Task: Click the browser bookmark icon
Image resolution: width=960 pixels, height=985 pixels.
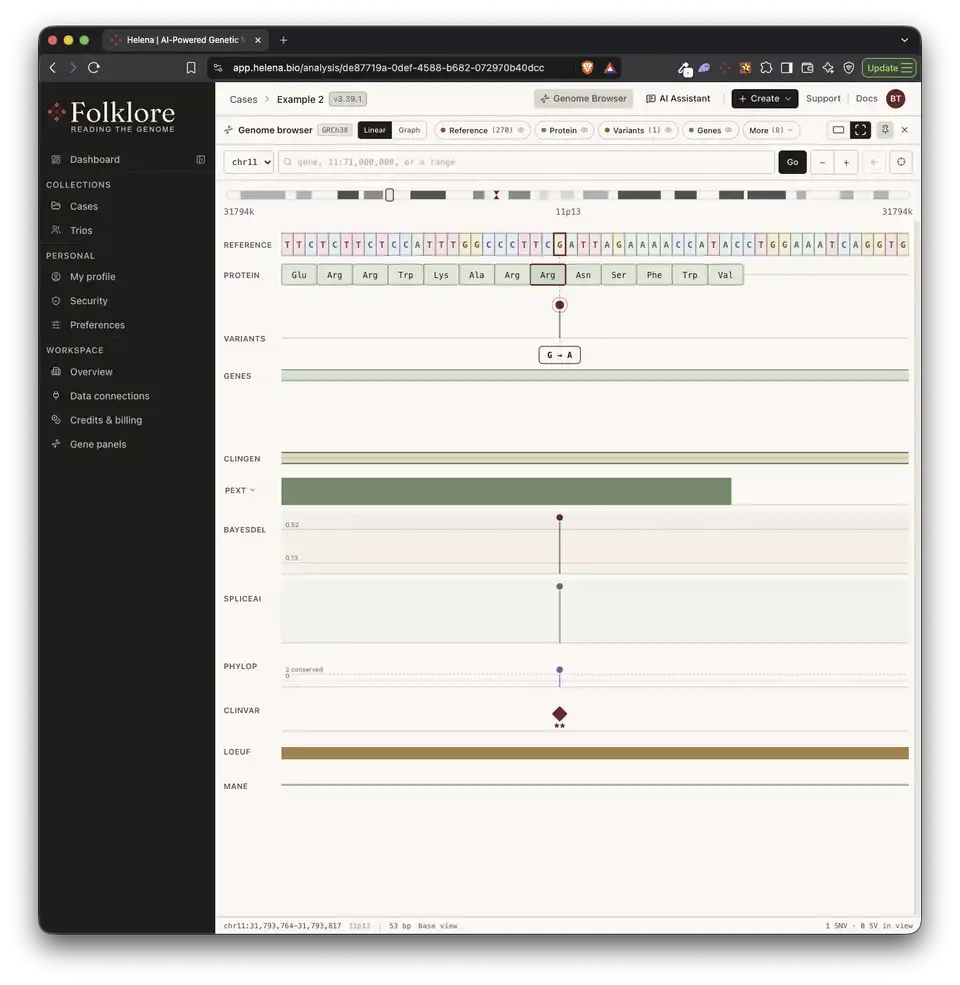Action: tap(191, 68)
